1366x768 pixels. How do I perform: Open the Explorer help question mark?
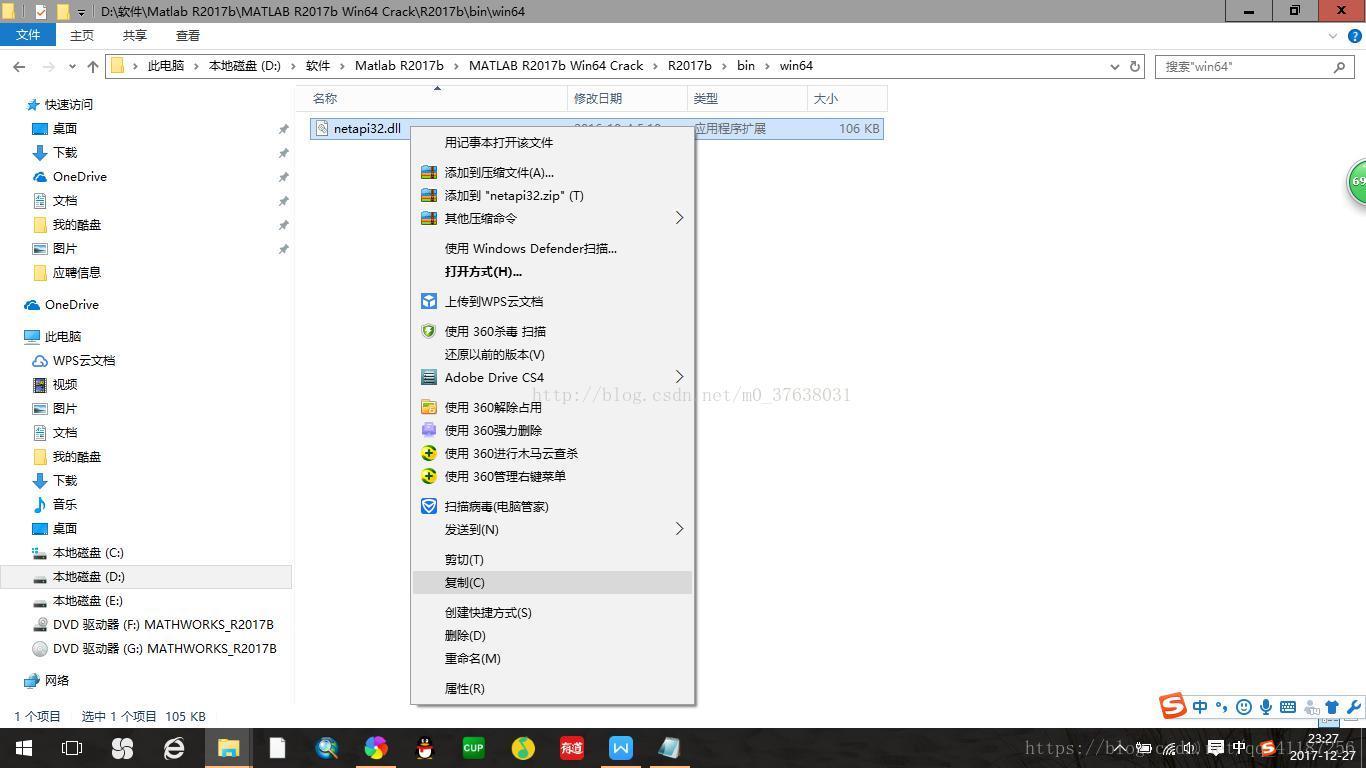point(1355,35)
